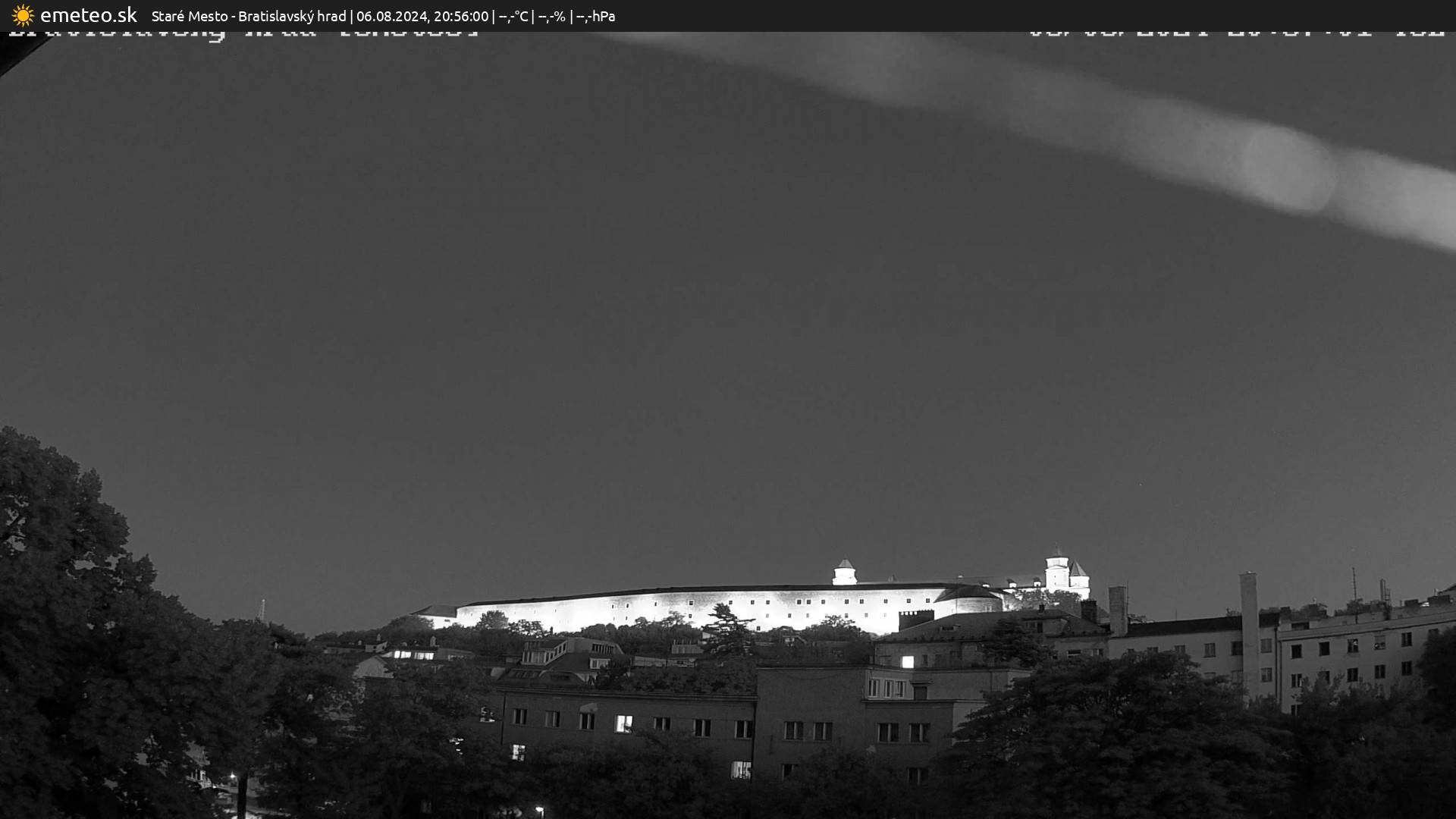Click the pressure reading --,-hPa
Image resolution: width=1456 pixels, height=819 pixels.
tap(596, 16)
